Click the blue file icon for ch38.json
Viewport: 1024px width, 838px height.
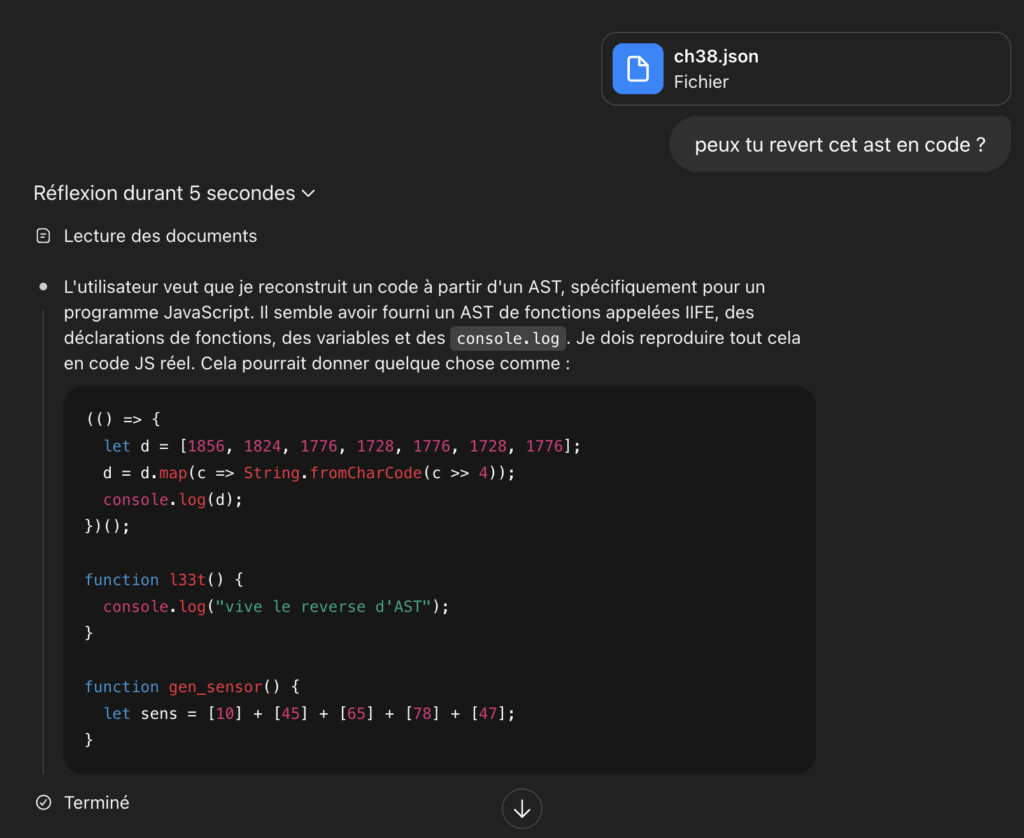pyautogui.click(x=637, y=69)
